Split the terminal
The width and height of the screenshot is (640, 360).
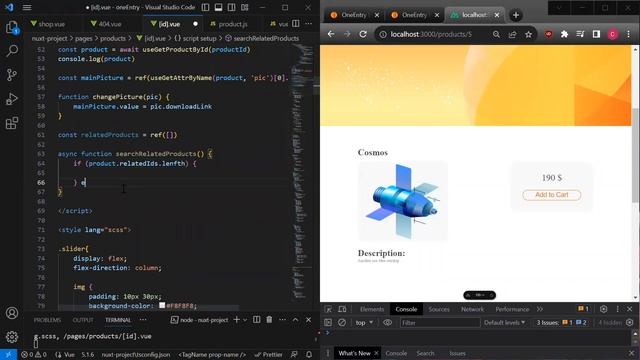[256, 320]
